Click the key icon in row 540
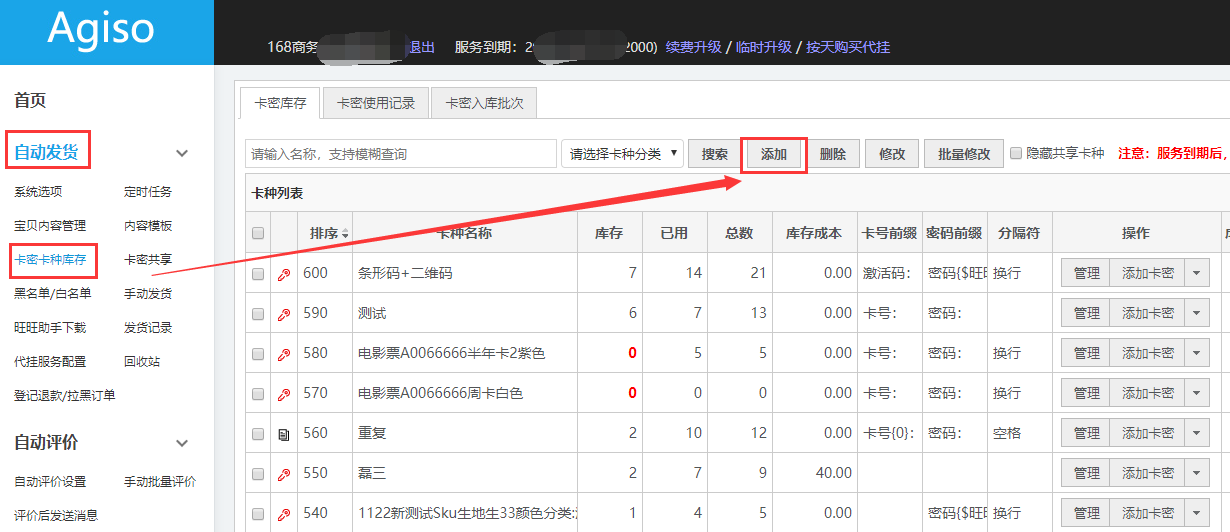 [x=283, y=514]
